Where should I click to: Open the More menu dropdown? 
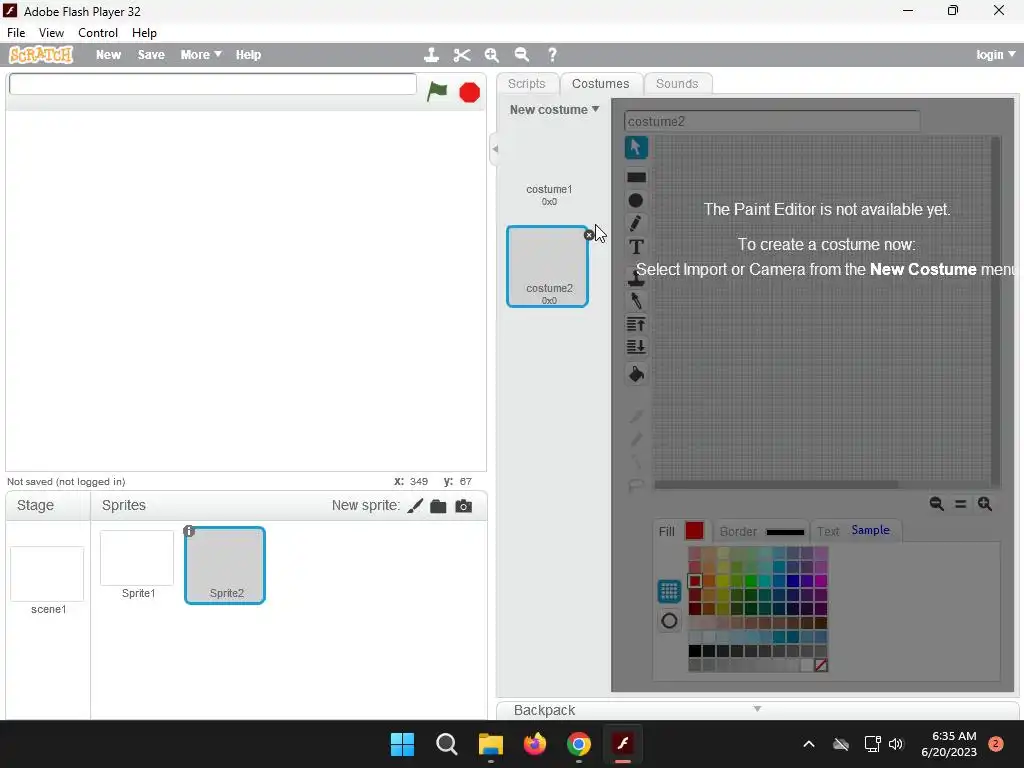coord(201,55)
